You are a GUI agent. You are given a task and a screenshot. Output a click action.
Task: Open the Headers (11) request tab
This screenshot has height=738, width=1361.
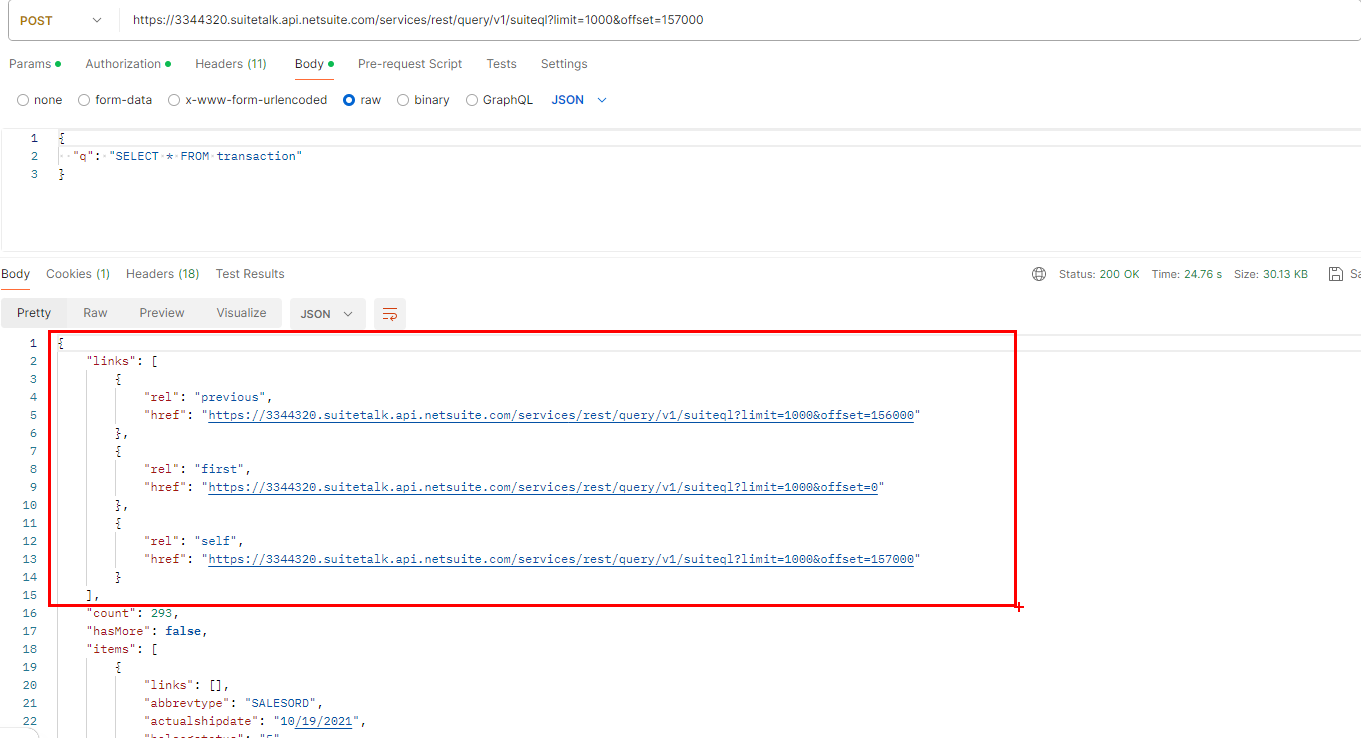pos(231,64)
